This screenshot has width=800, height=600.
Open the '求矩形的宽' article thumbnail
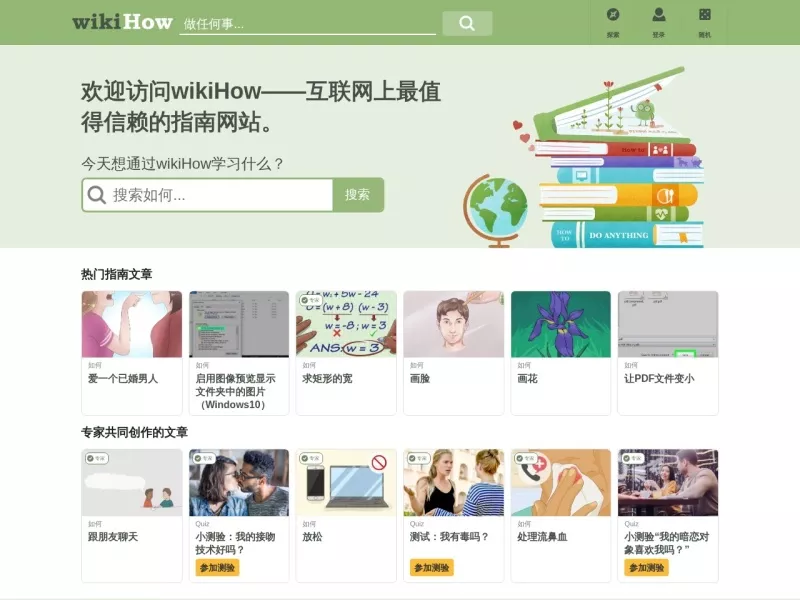pos(346,324)
